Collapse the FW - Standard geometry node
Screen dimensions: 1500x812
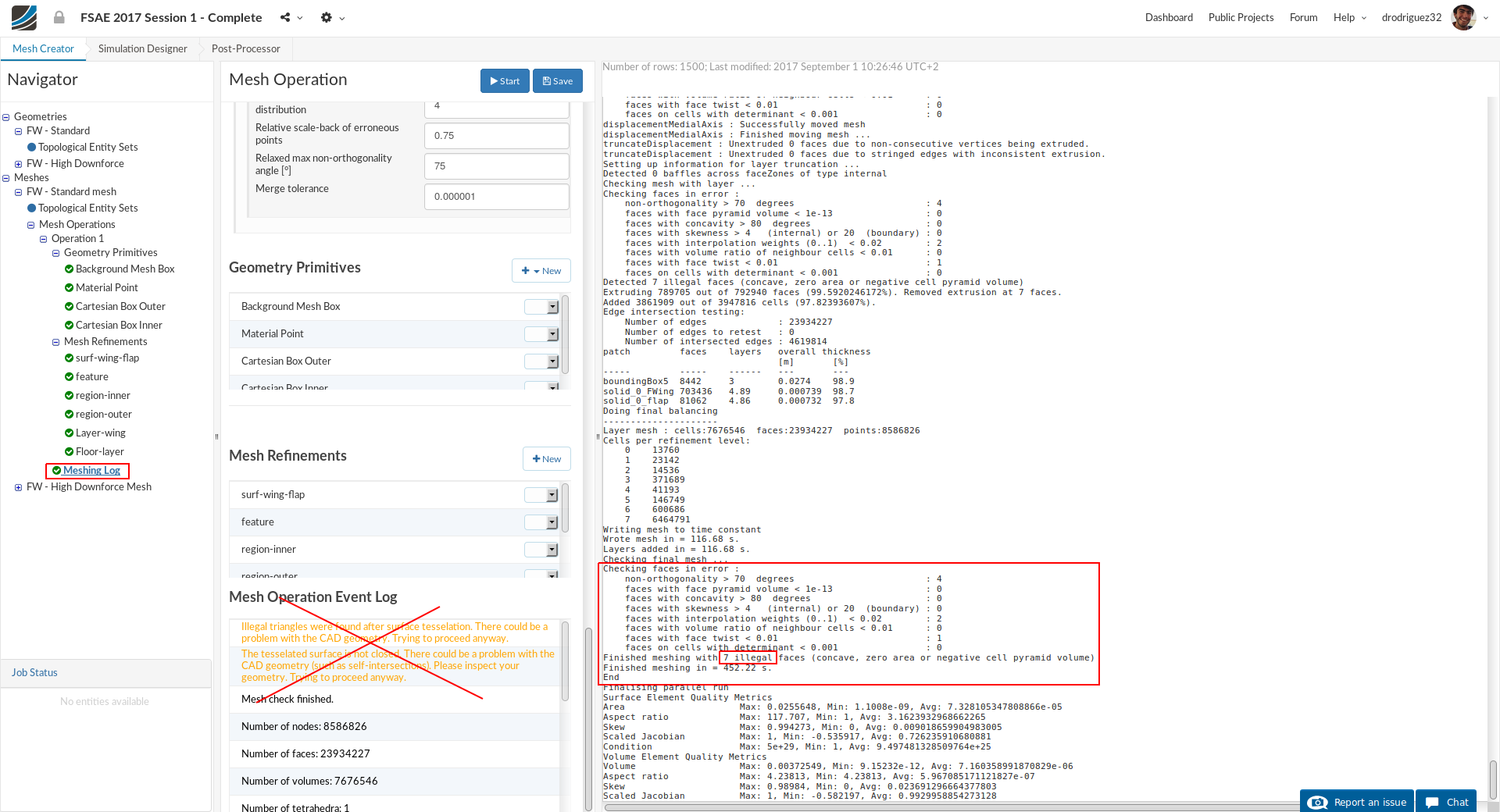click(19, 131)
